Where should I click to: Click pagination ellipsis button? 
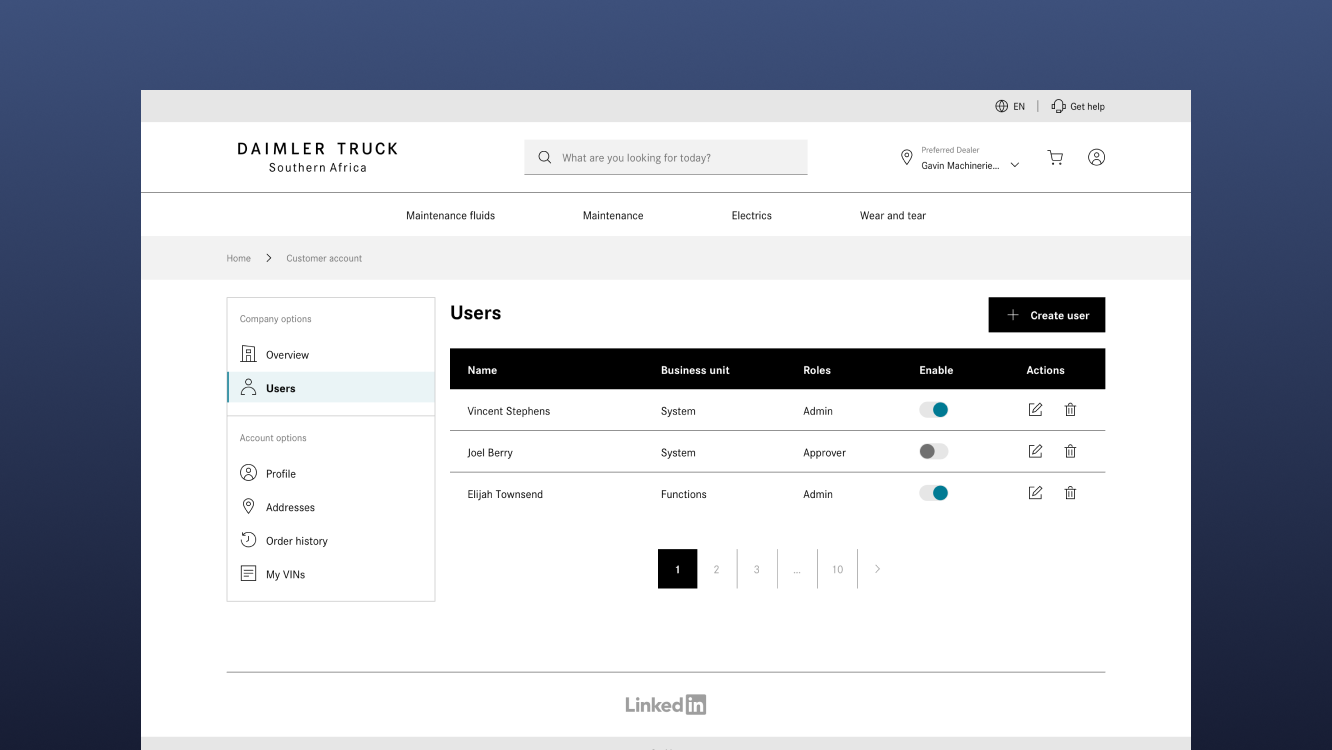coord(797,569)
